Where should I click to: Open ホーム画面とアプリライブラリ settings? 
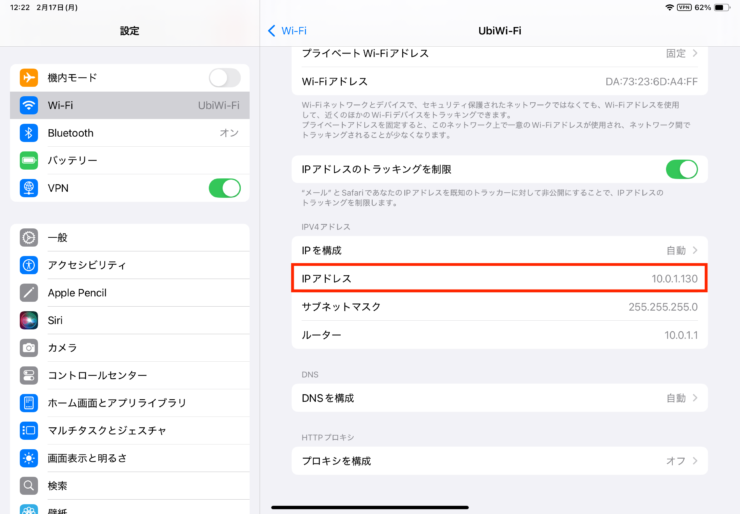pos(130,403)
